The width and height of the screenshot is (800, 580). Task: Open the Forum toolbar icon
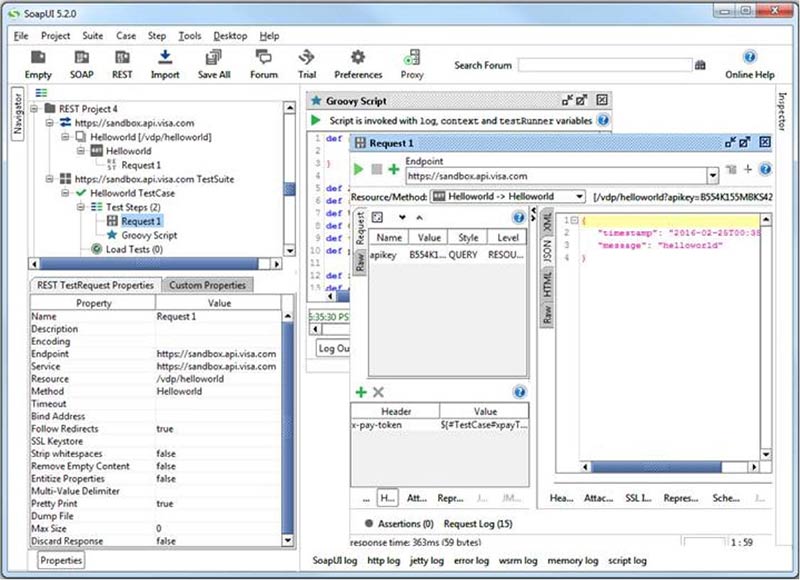point(264,58)
